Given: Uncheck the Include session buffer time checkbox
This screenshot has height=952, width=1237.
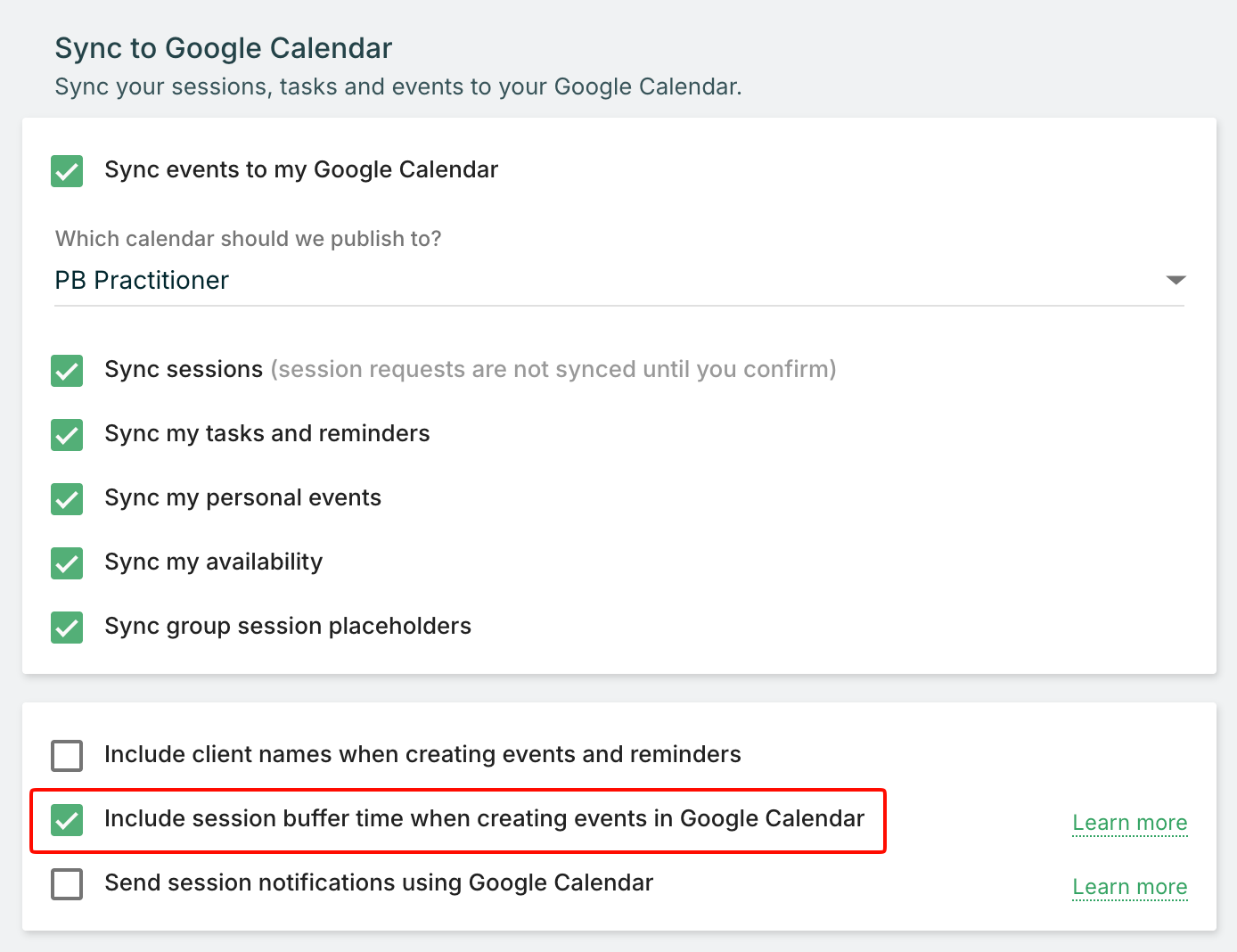Looking at the screenshot, I should click(67, 820).
